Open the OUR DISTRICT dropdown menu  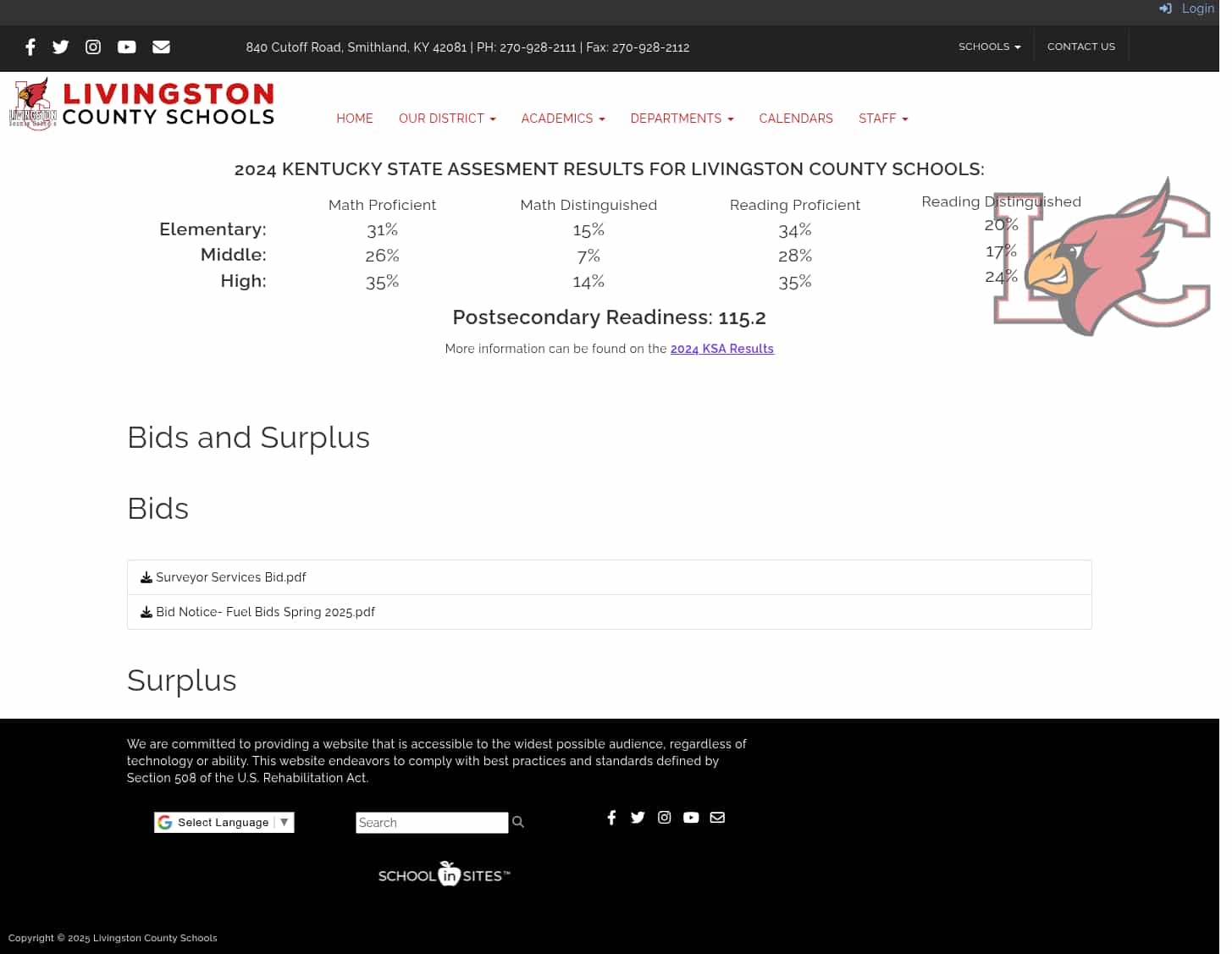point(447,119)
